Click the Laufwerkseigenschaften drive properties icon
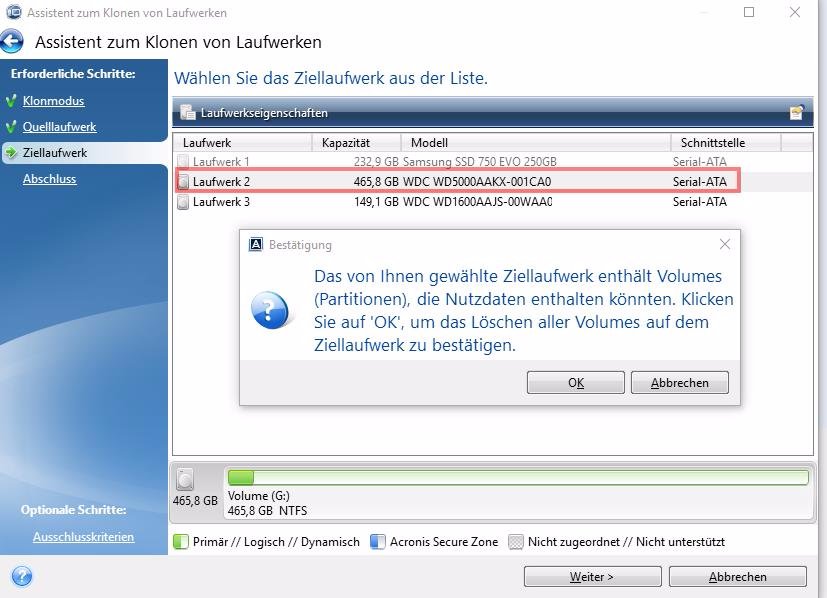Image resolution: width=827 pixels, height=598 pixels. (x=187, y=113)
